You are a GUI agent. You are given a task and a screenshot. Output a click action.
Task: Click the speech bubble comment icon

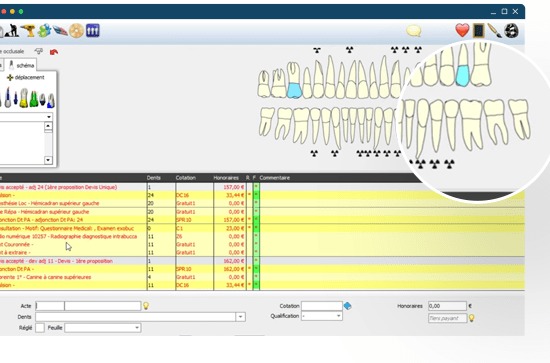[414, 31]
